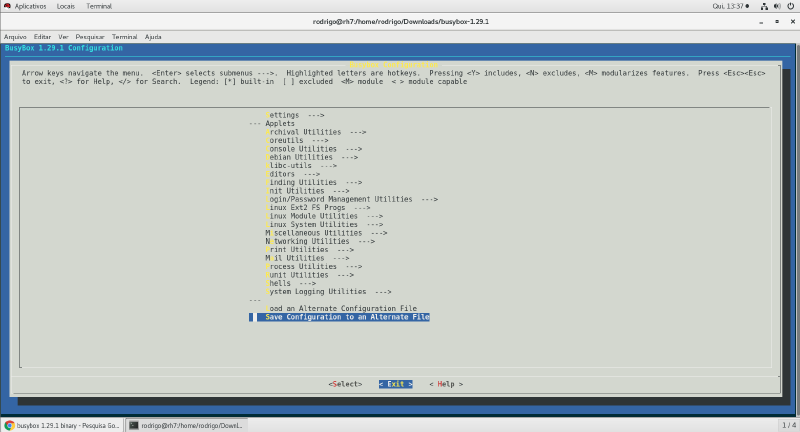This screenshot has width=800, height=432.
Task: Select Login/Password Management Utilities entry
Action: coord(352,199)
